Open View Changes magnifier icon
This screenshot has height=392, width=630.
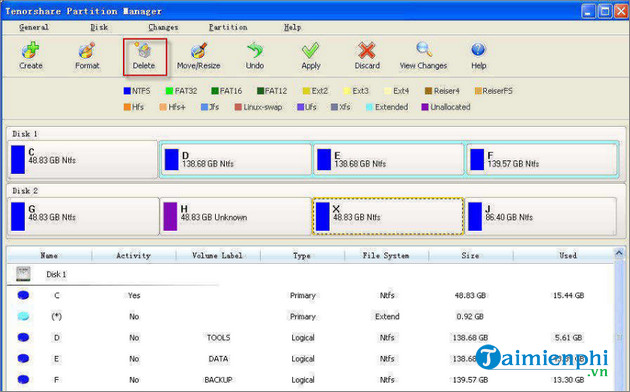(x=423, y=50)
